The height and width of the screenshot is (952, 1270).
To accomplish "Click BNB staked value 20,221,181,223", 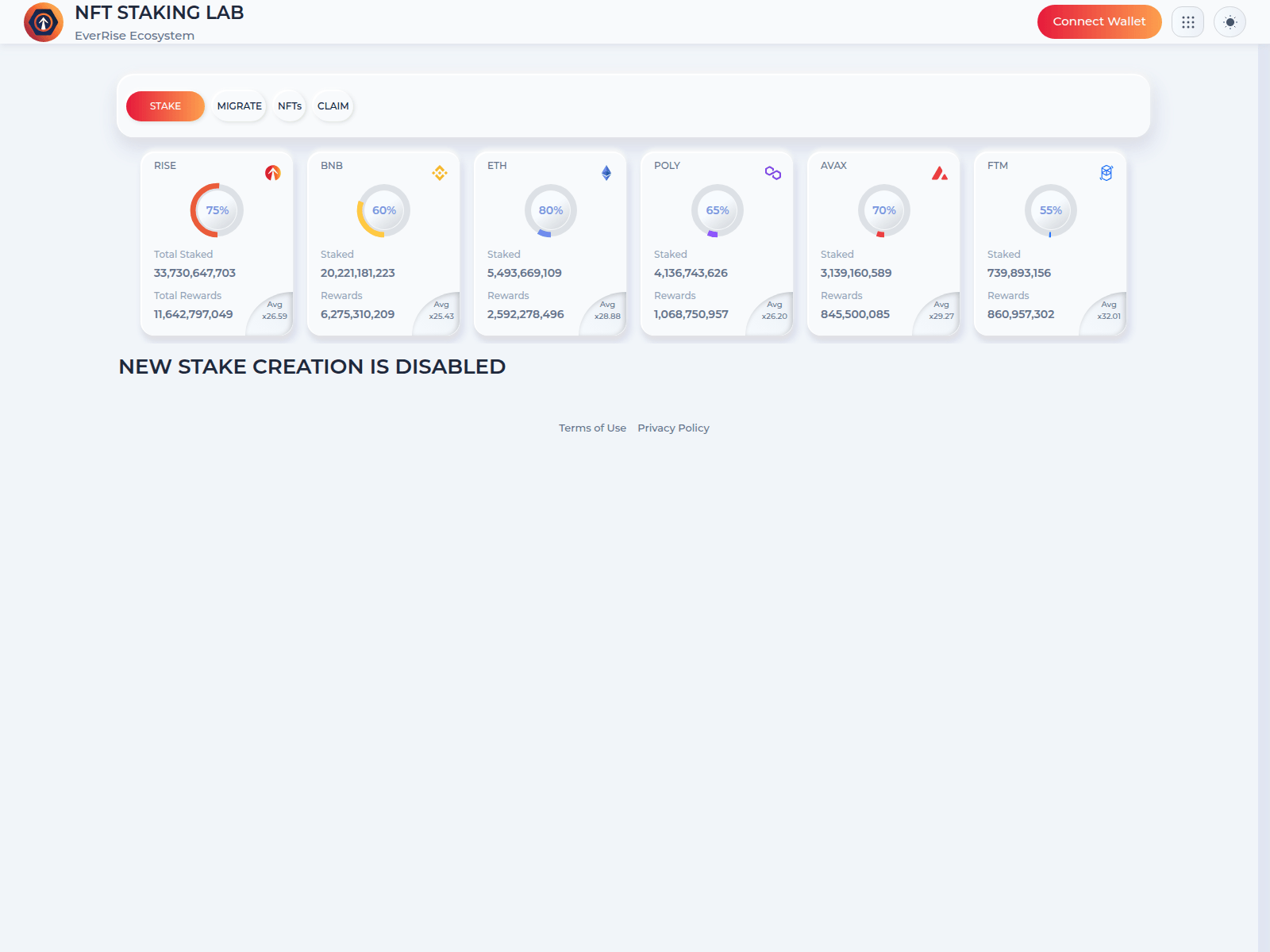I will click(x=358, y=273).
